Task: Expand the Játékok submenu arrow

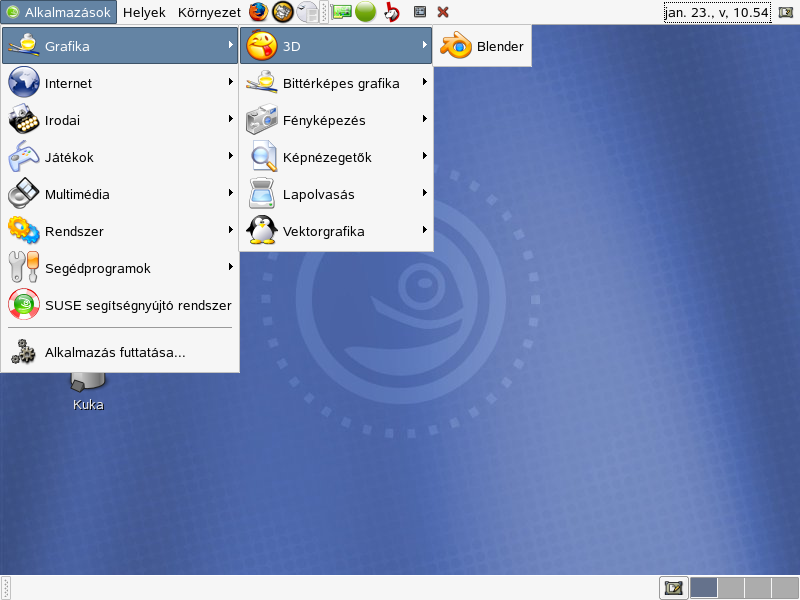Action: click(x=231, y=156)
